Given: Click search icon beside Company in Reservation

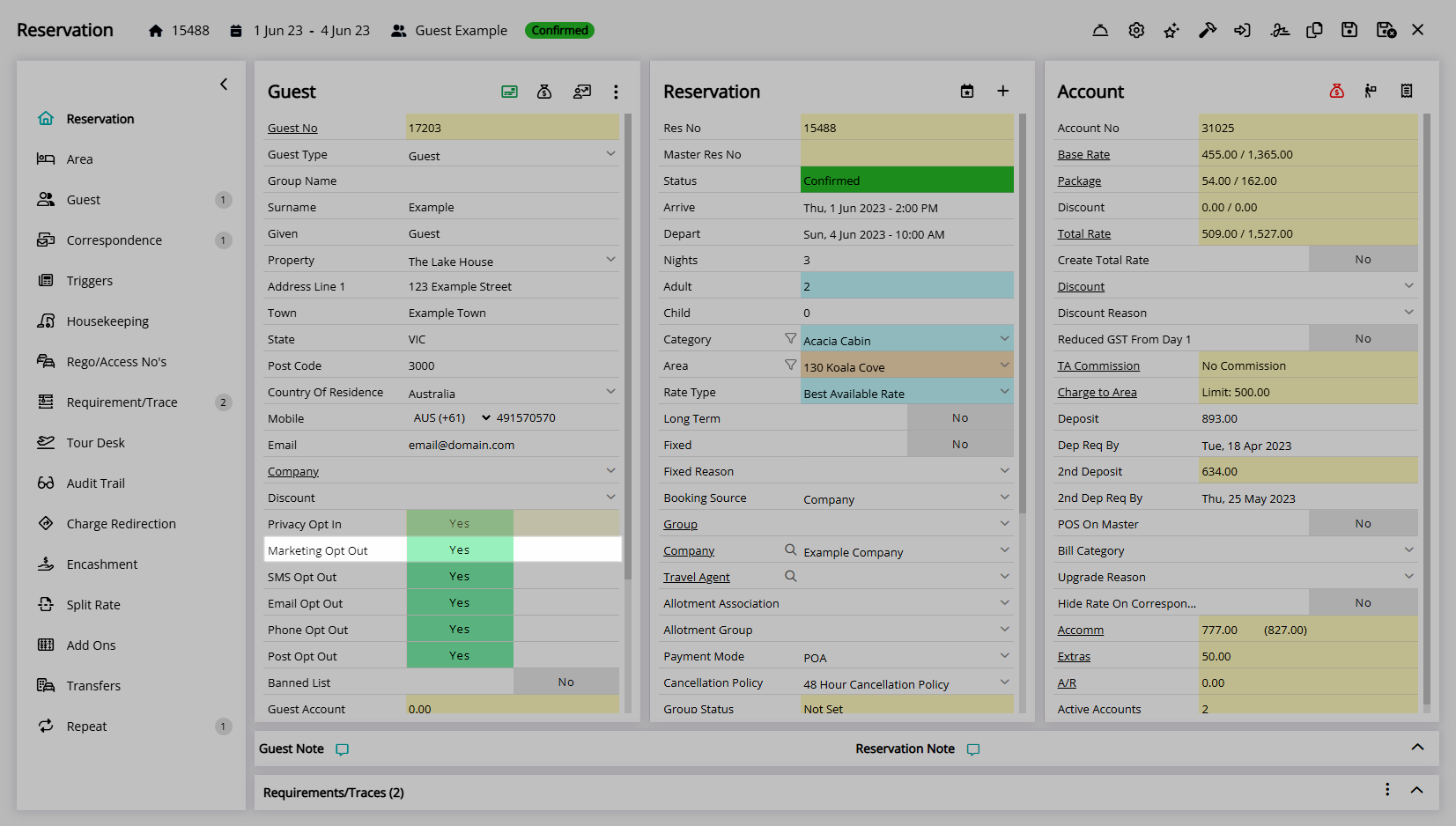Looking at the screenshot, I should (x=791, y=549).
